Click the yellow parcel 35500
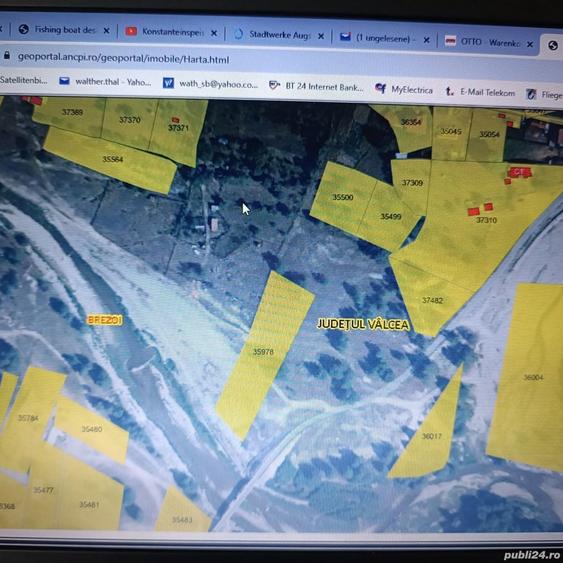Viewport: 563px width, 563px height. click(x=342, y=197)
